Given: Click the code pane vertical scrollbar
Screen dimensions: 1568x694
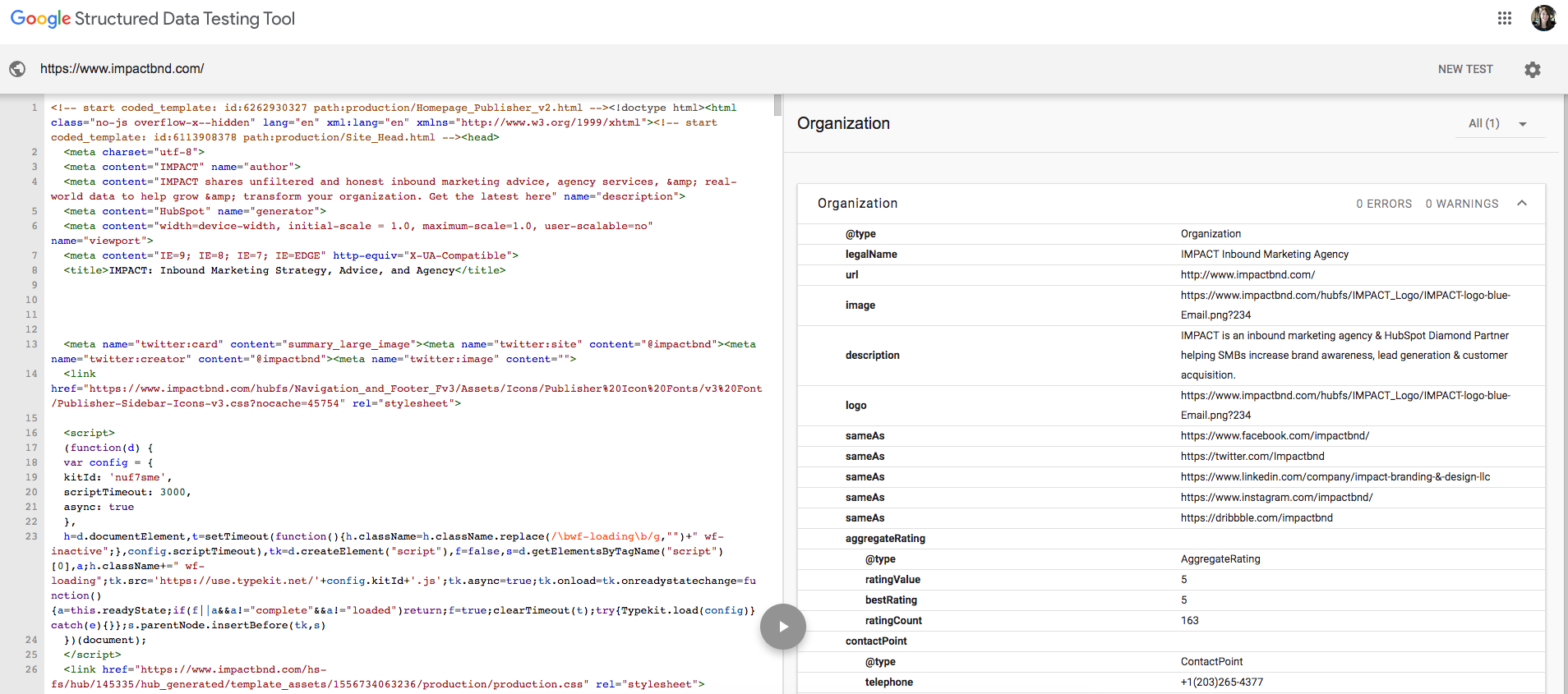Looking at the screenshot, I should click(777, 105).
